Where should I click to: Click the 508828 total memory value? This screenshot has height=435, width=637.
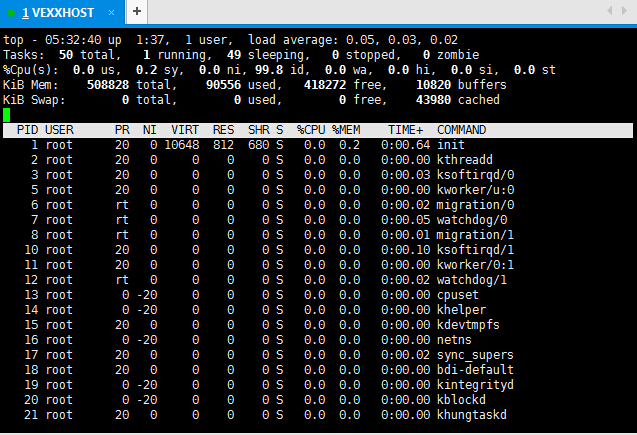108,85
